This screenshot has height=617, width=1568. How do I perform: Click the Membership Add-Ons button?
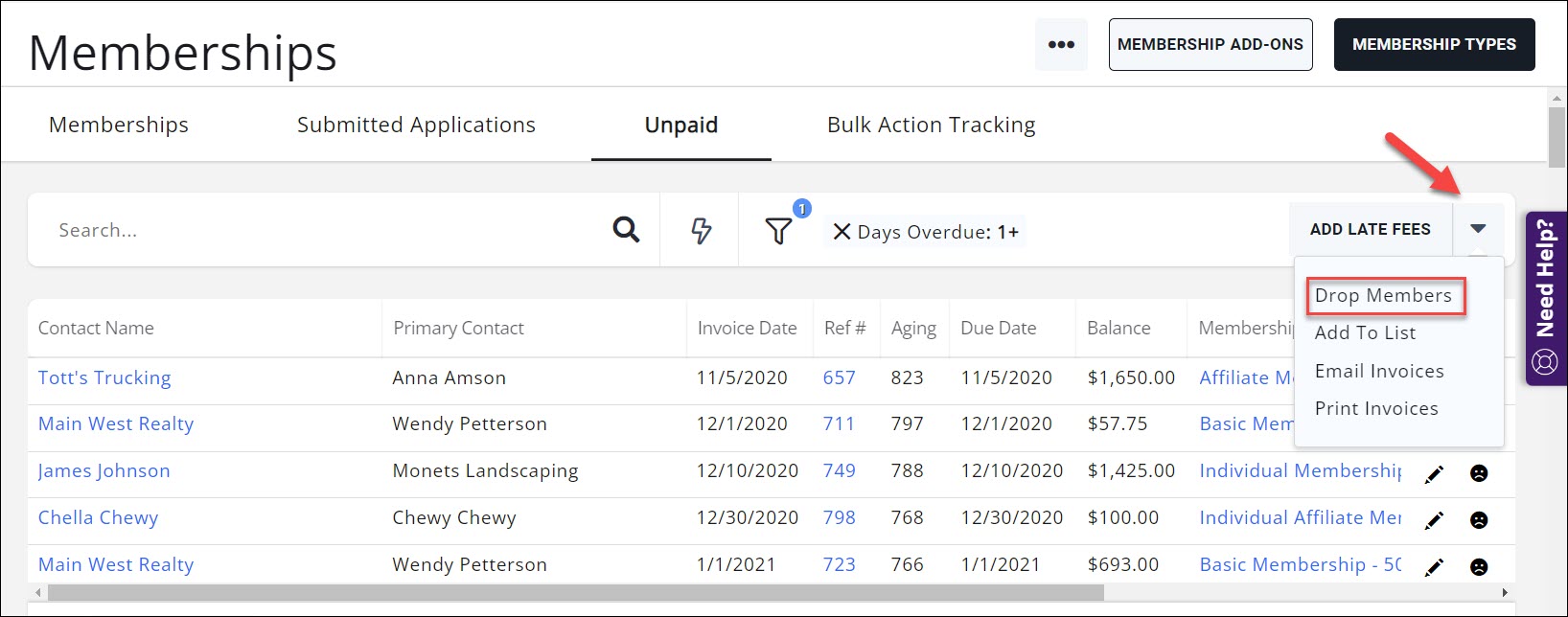pos(1210,44)
